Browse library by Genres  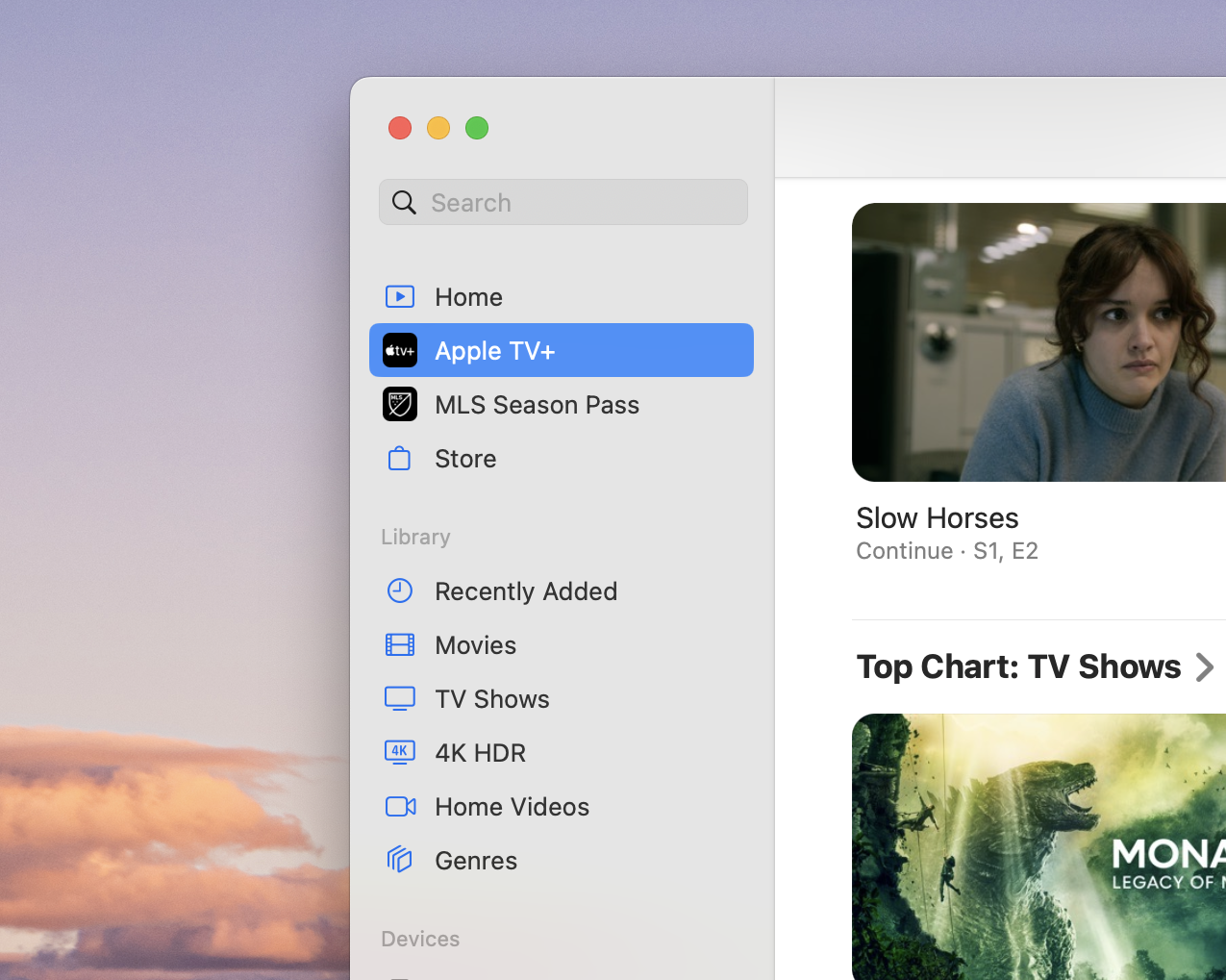pos(562,860)
